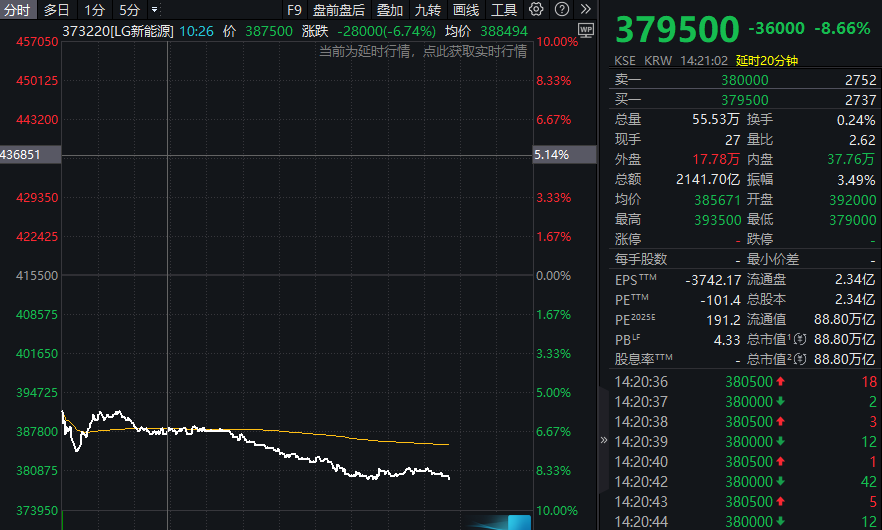Toggle the 九转 indicator
The width and height of the screenshot is (882, 530).
tap(427, 10)
